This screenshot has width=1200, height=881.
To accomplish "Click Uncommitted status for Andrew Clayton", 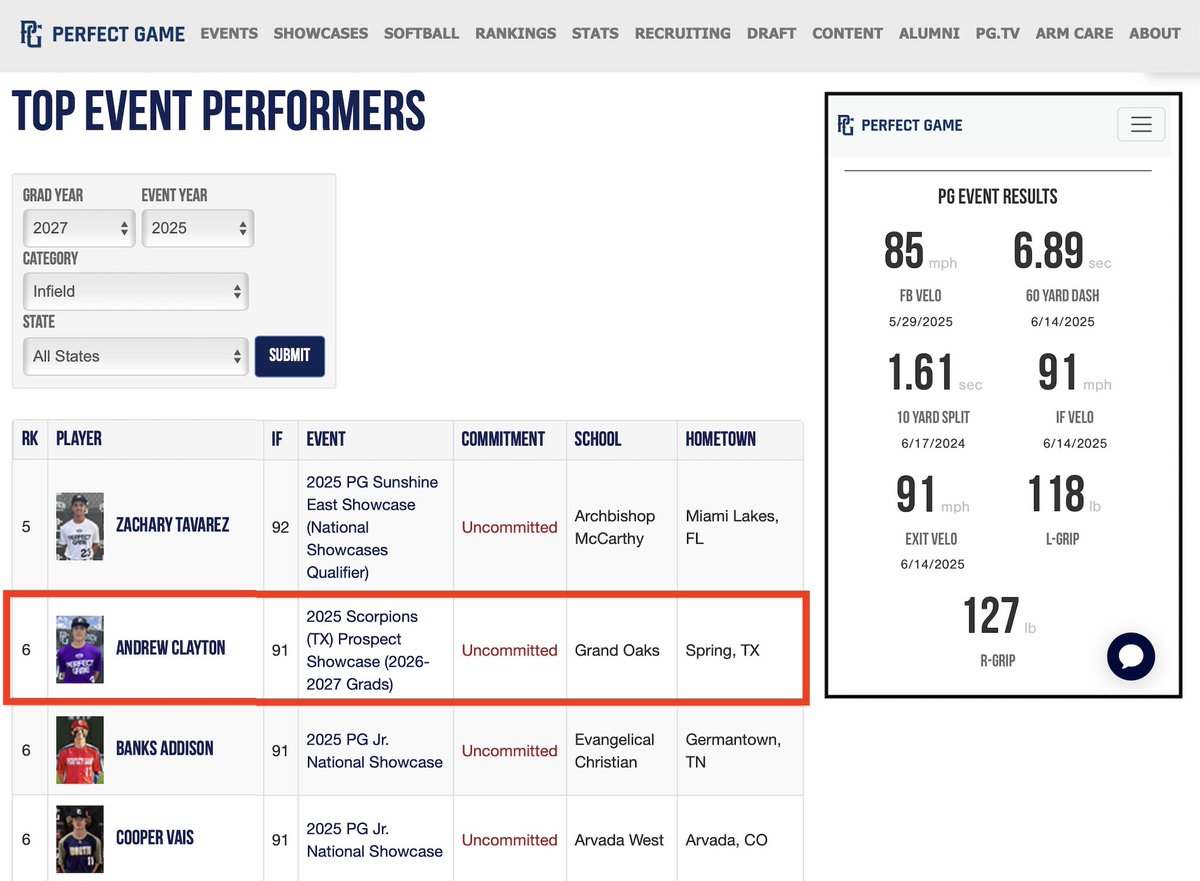I will pyautogui.click(x=509, y=650).
